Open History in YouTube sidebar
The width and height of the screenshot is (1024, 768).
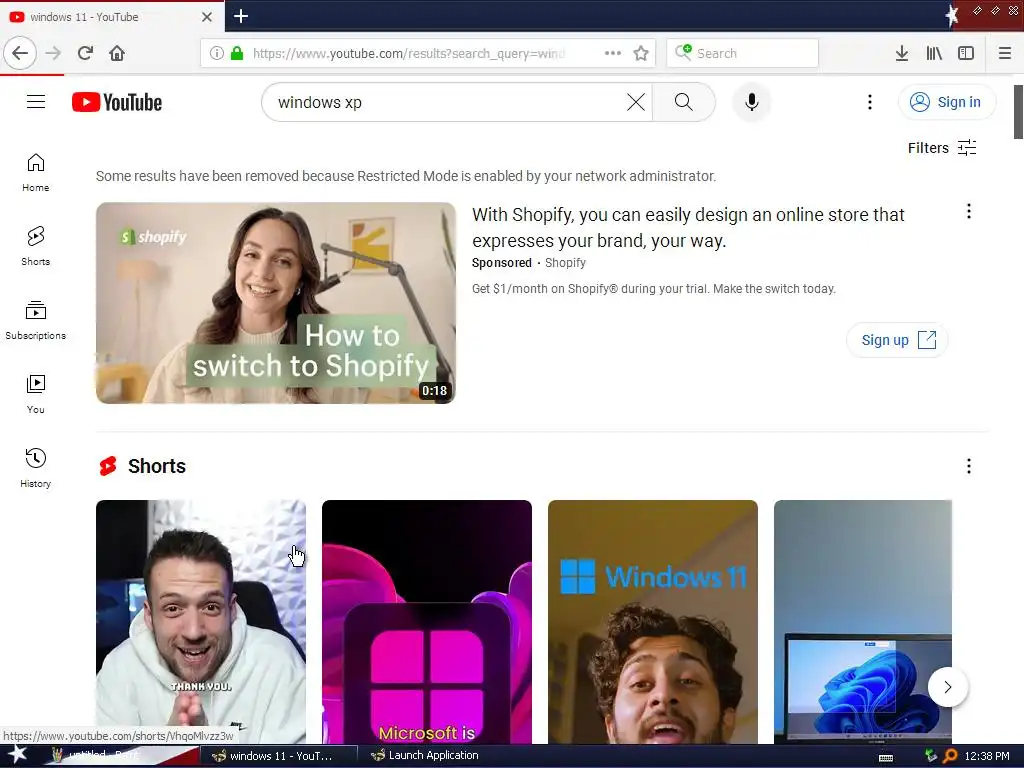35,468
